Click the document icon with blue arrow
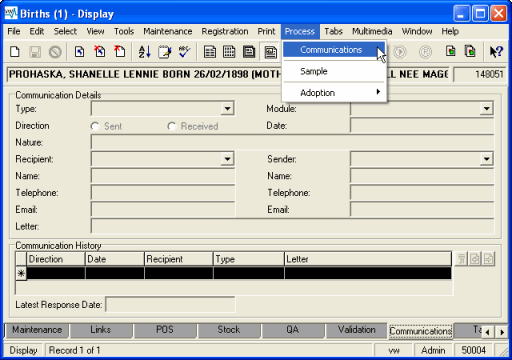The width and height of the screenshot is (512, 360). 79,52
